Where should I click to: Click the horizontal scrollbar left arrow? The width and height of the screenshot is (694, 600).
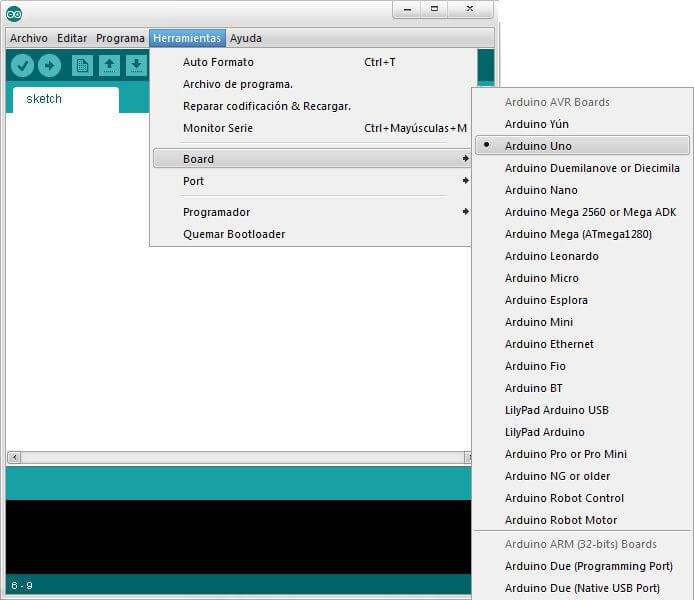[x=14, y=457]
